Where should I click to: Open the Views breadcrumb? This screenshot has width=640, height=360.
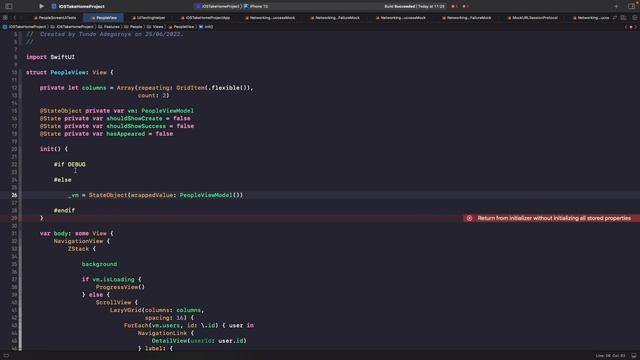155,27
